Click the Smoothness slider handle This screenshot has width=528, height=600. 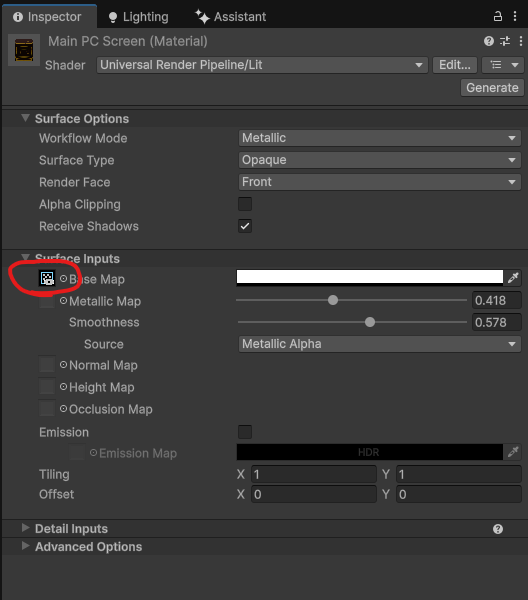[x=370, y=322]
